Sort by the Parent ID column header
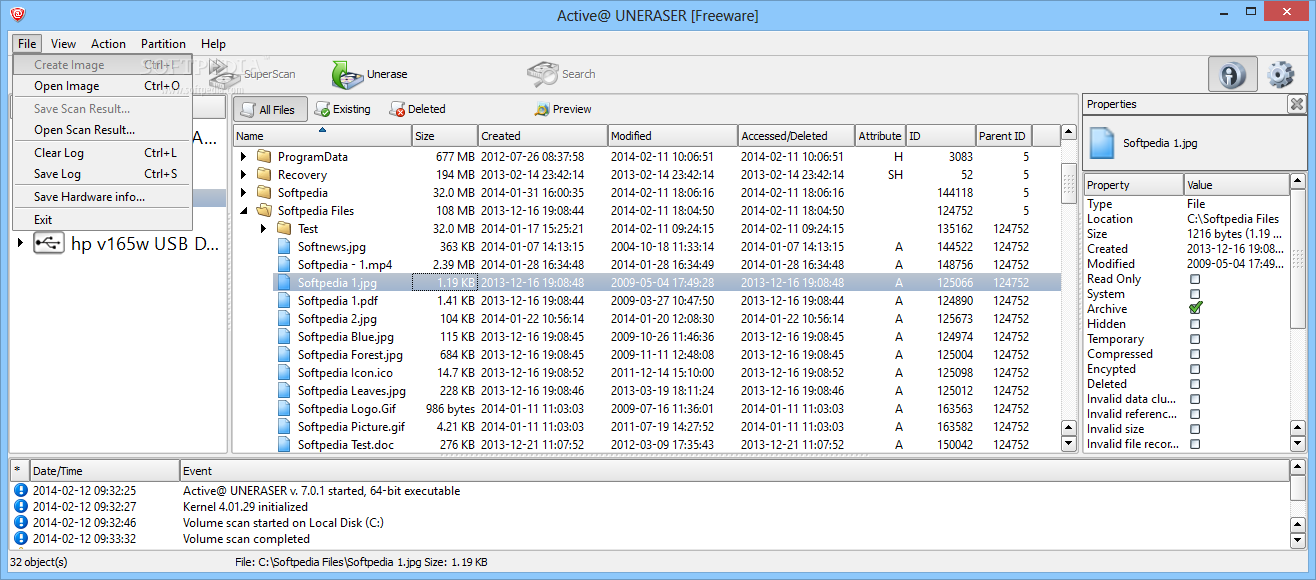Screen dimensions: 1316x580 pos(1003,136)
